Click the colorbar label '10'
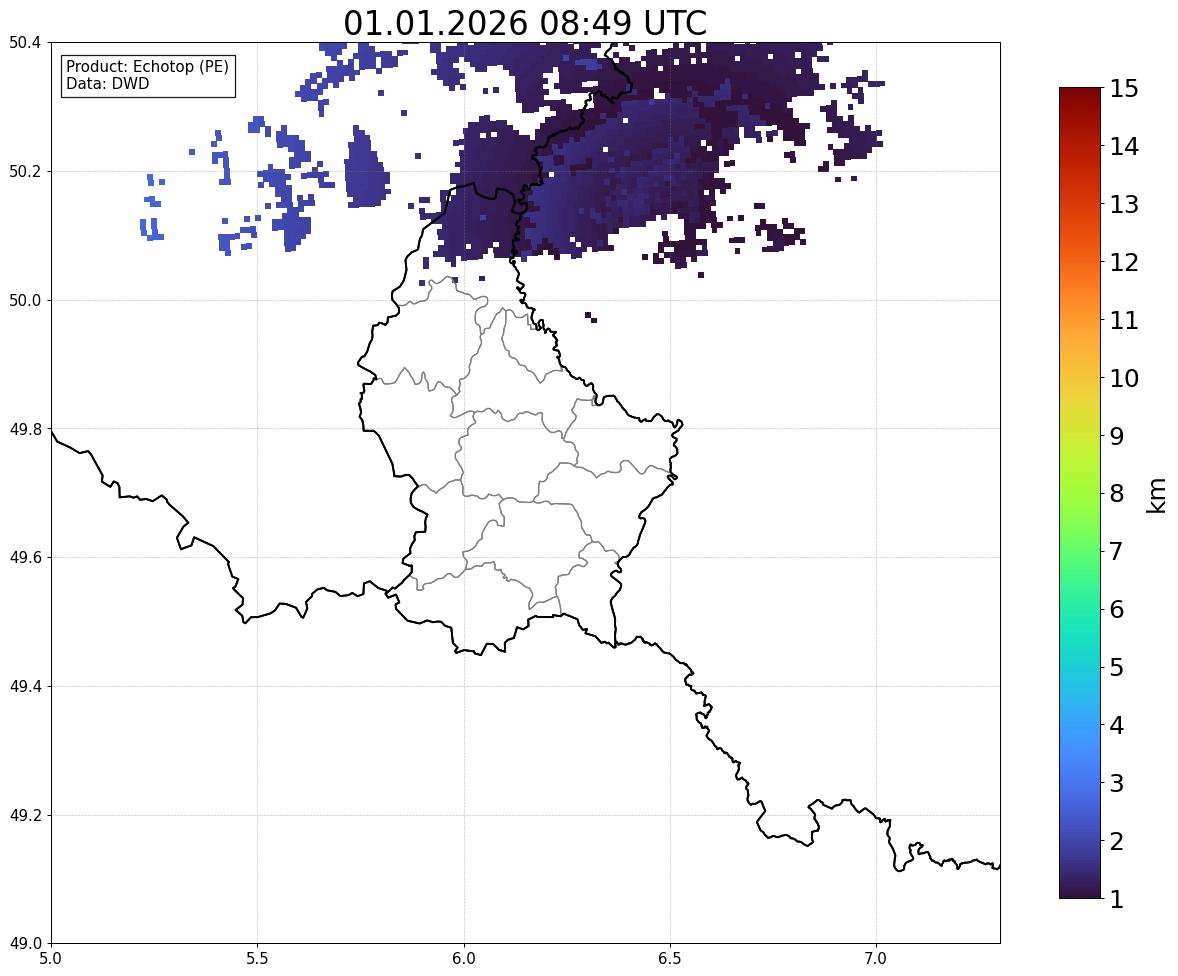Screen dimensions: 1178x976 [1124, 378]
